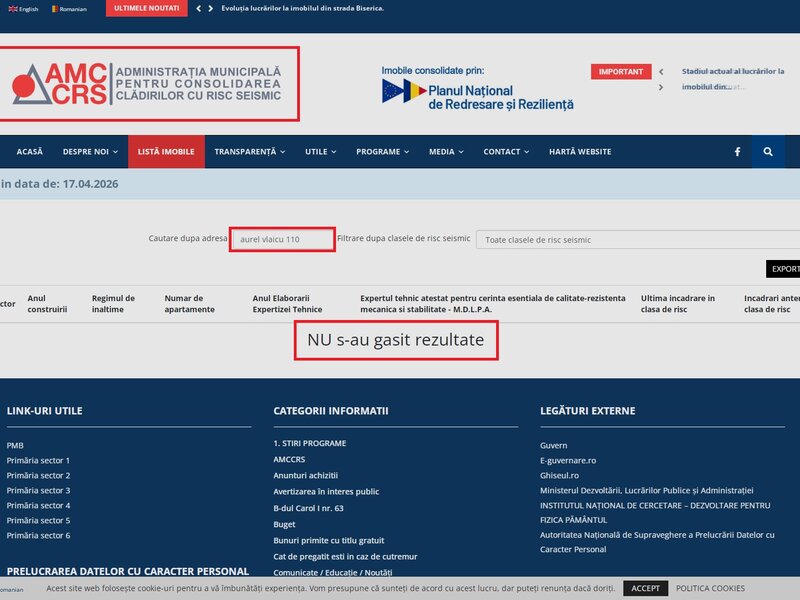Open the Facebook page icon
Image resolution: width=800 pixels, height=600 pixels.
(x=737, y=152)
